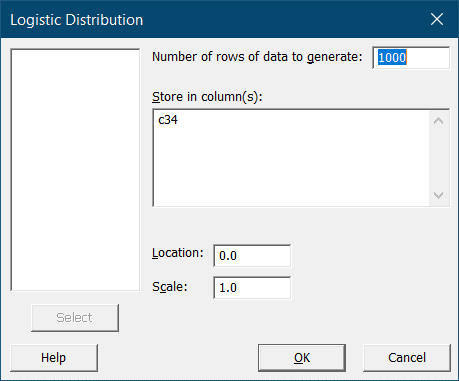Screen dimensions: 459x381
Task: Click the OK button
Action: pos(302,358)
